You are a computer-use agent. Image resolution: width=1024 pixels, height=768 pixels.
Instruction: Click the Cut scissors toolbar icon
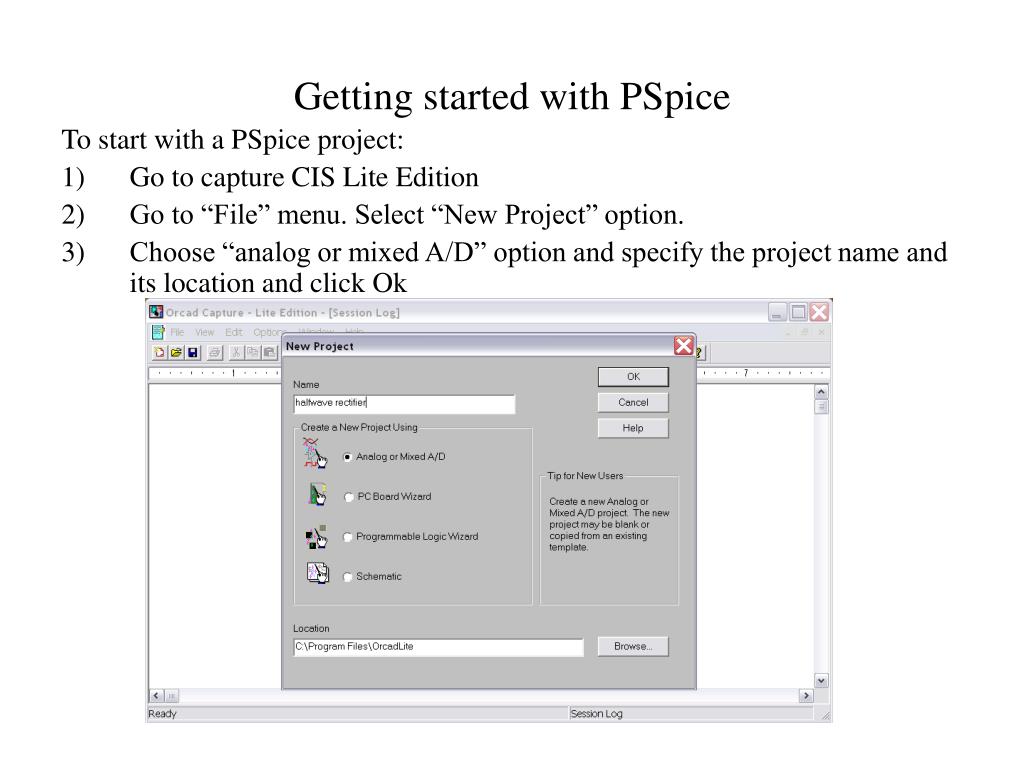click(x=236, y=353)
